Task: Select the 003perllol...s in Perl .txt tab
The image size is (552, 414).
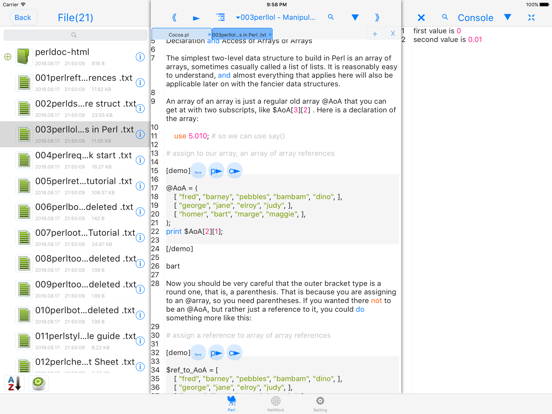Action: tap(239, 34)
